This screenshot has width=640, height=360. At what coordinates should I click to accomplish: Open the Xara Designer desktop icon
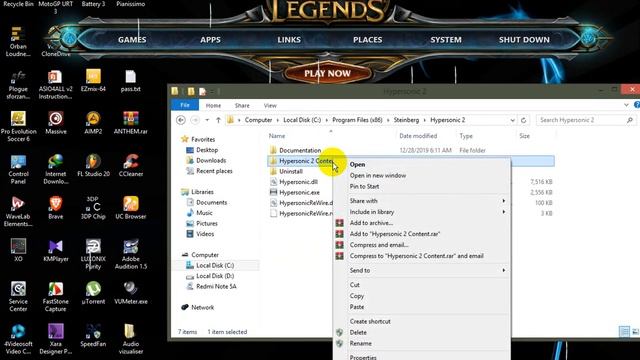(56, 339)
